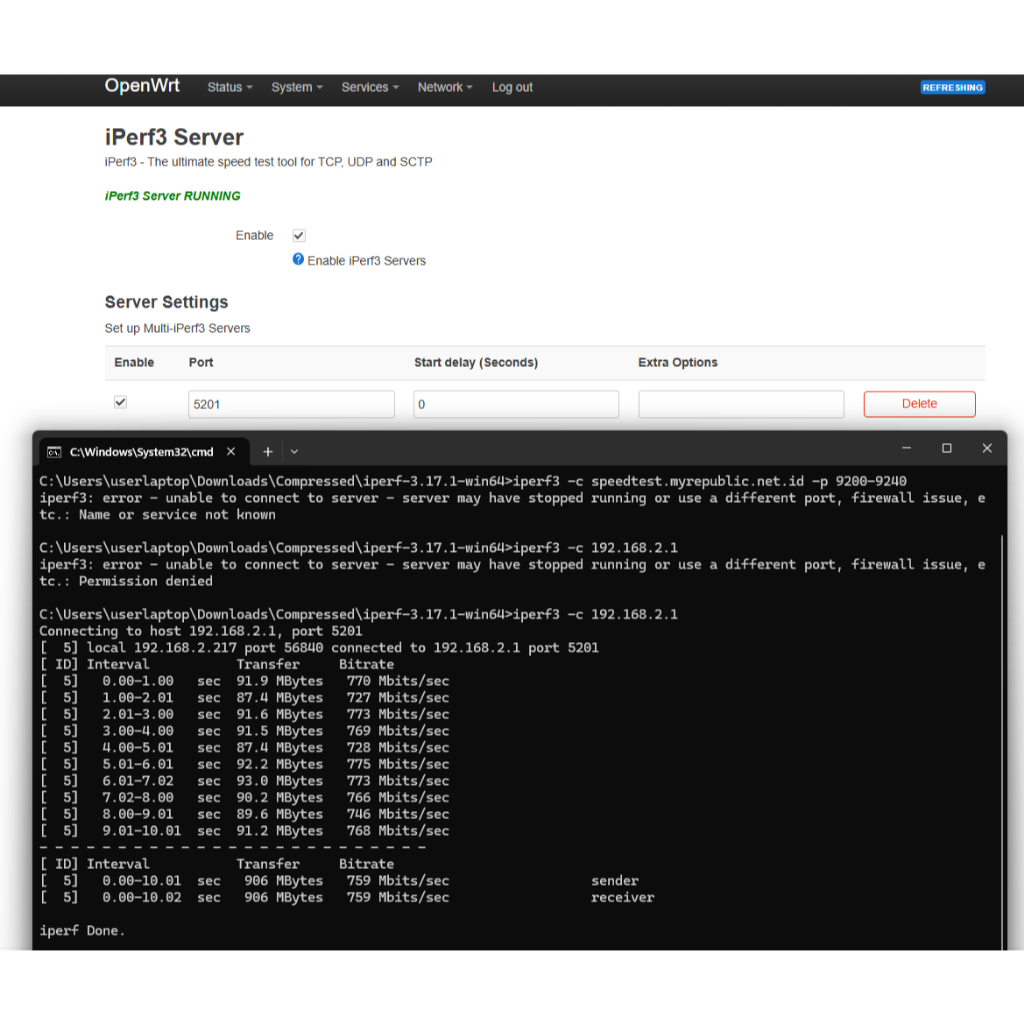The image size is (1024, 1024).
Task: Select the cmd terminal tab
Action: point(140,451)
